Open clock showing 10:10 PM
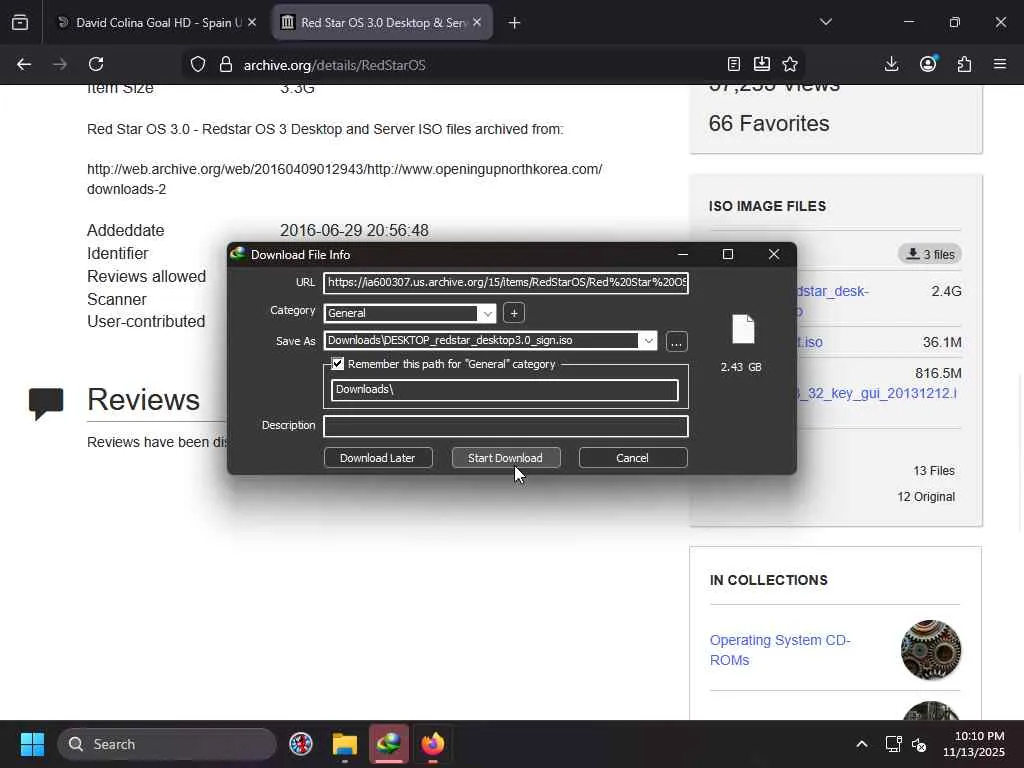 point(973,744)
